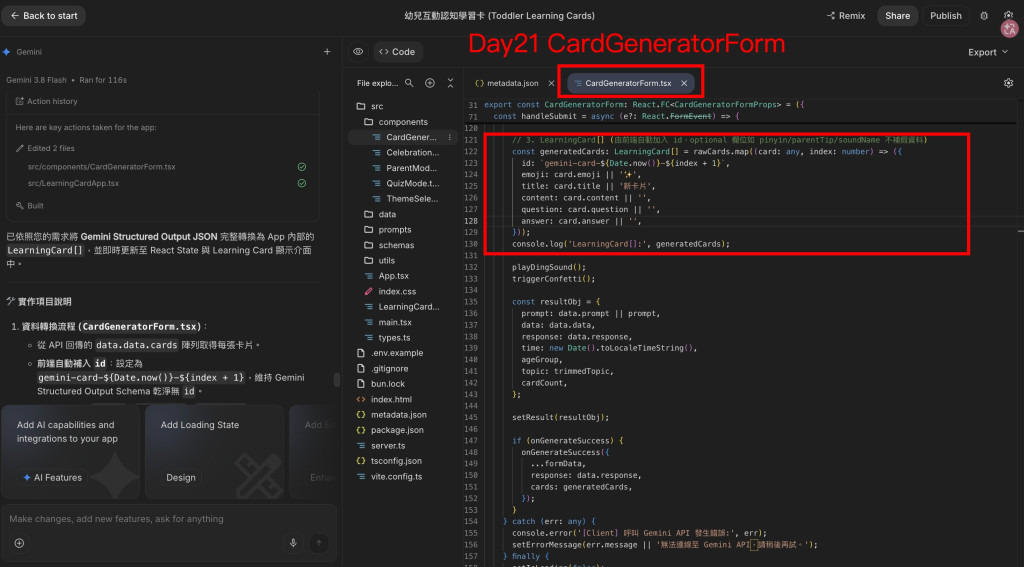Choose the Add Loading State suggestion card
Image resolution: width=1024 pixels, height=567 pixels.
coord(214,451)
